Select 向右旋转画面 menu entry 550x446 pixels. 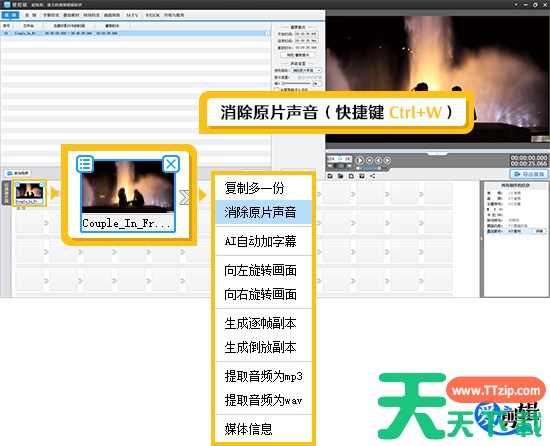pos(263,294)
